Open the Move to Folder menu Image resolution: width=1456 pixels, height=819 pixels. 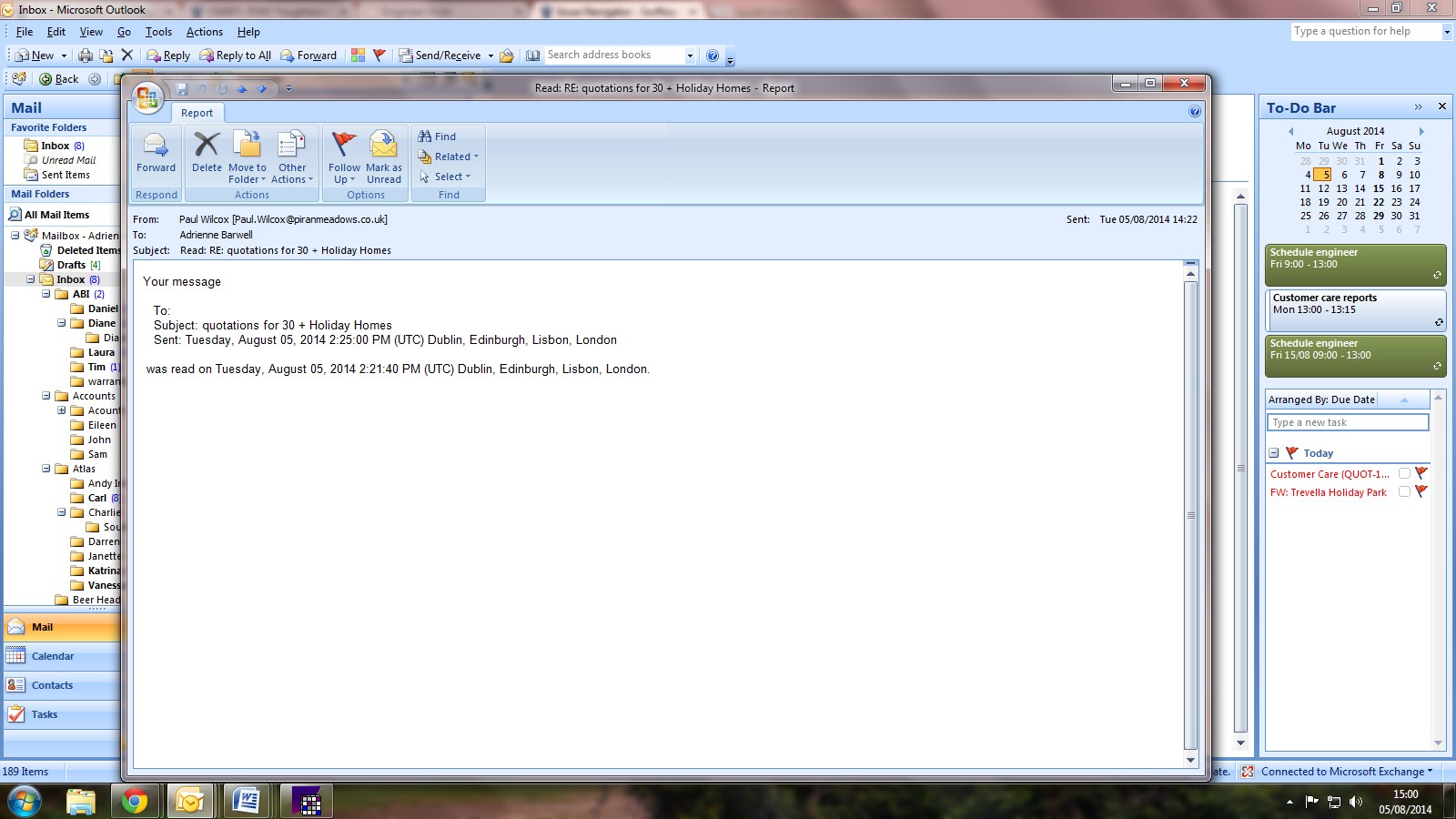248,157
